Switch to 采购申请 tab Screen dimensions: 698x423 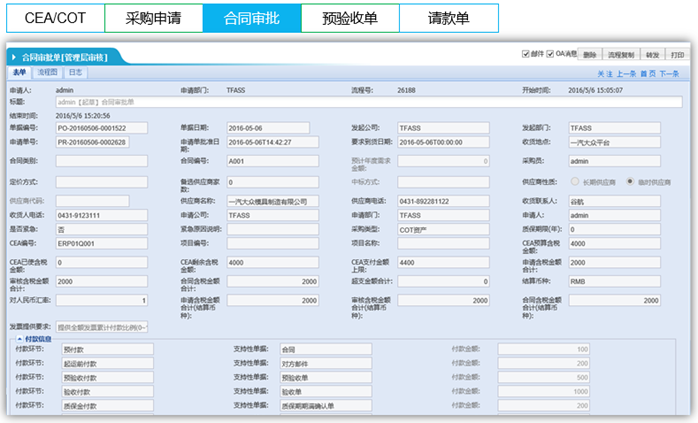(x=154, y=18)
